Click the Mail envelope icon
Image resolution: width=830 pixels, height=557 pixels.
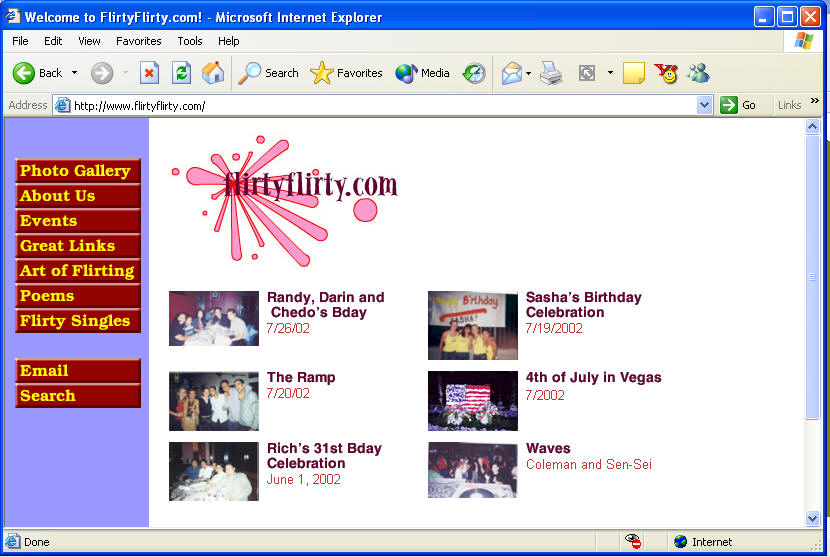click(x=512, y=73)
